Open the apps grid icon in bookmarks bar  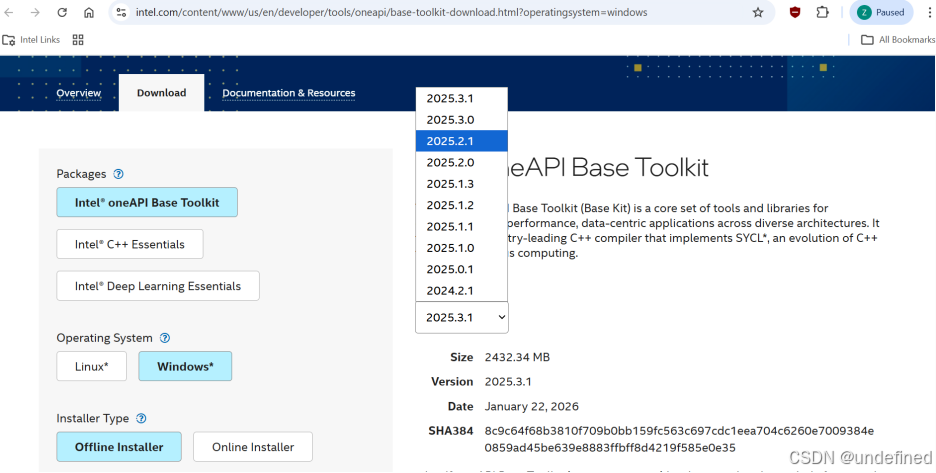click(78, 40)
